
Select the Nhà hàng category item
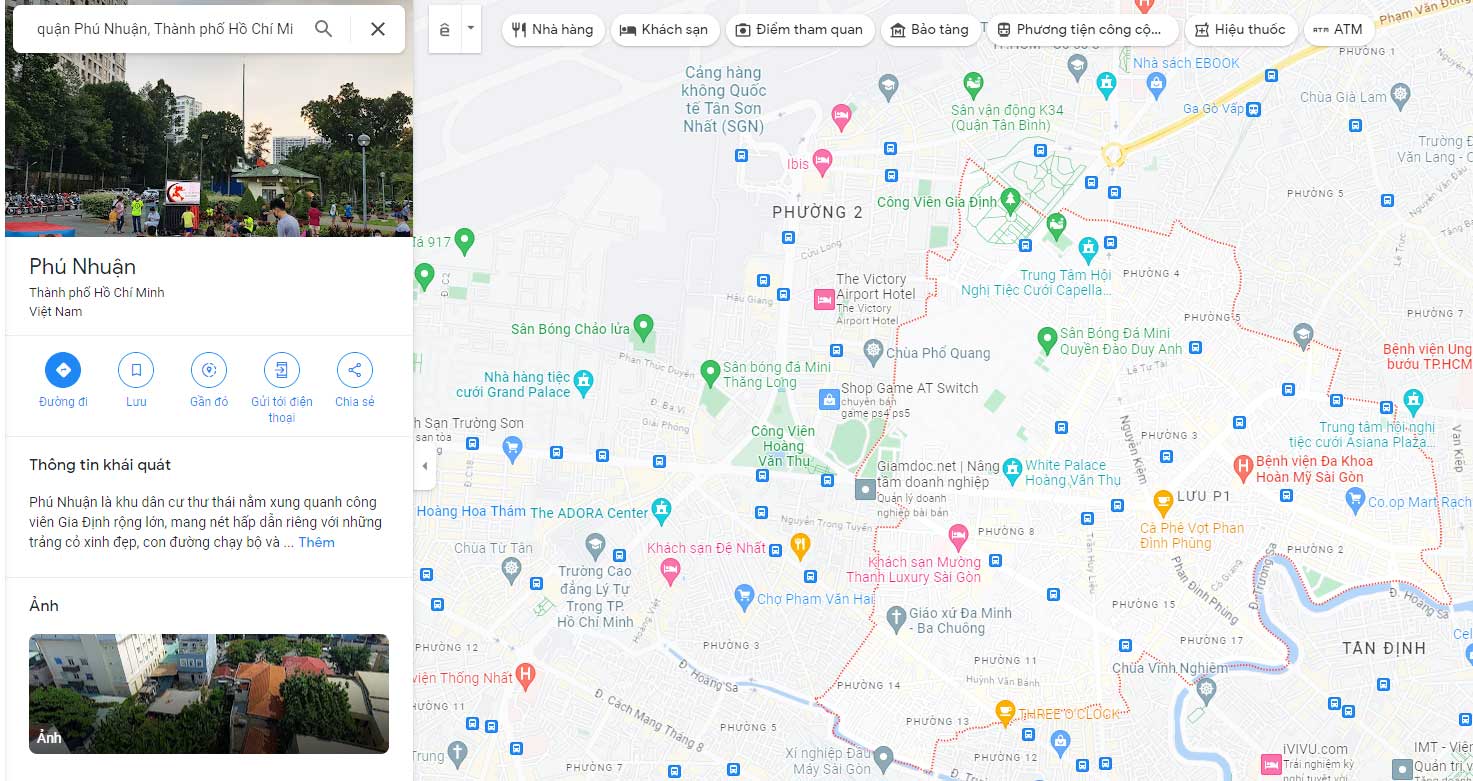point(552,29)
